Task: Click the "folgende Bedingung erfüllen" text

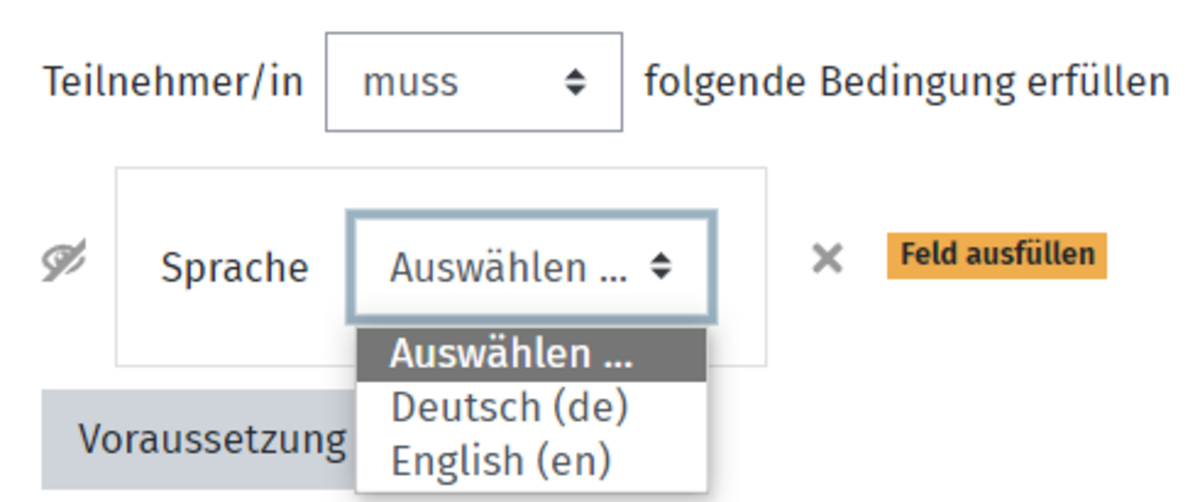Action: (x=906, y=82)
